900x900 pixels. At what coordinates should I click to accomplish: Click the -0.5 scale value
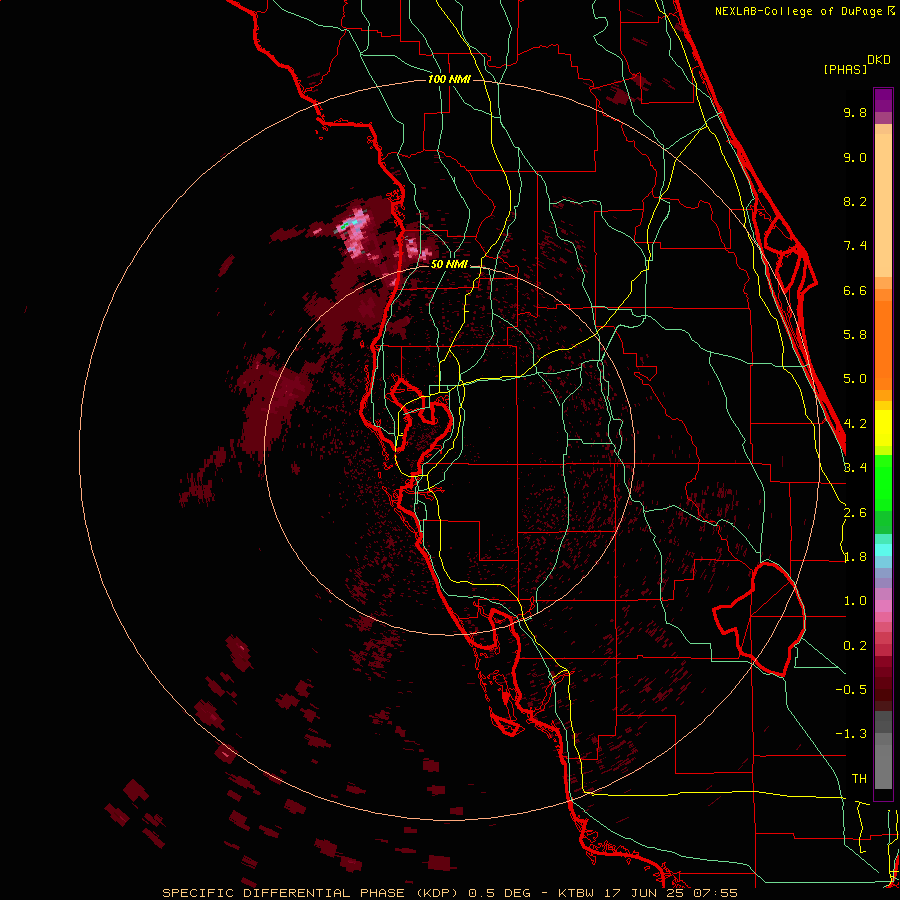[851, 690]
